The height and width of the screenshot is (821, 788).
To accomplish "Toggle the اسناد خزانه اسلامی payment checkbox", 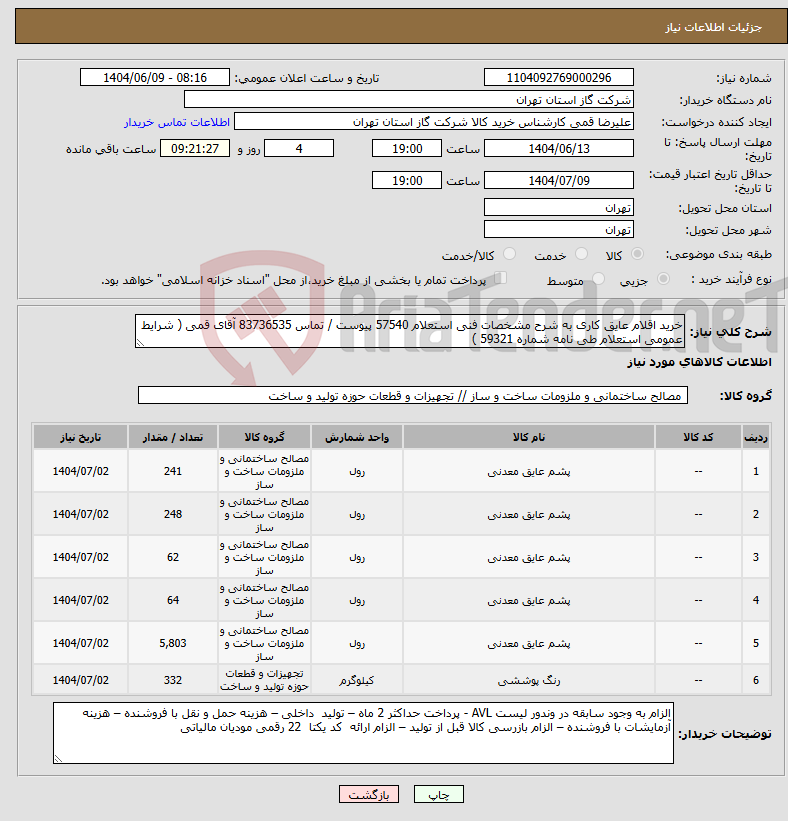I will click(501, 278).
